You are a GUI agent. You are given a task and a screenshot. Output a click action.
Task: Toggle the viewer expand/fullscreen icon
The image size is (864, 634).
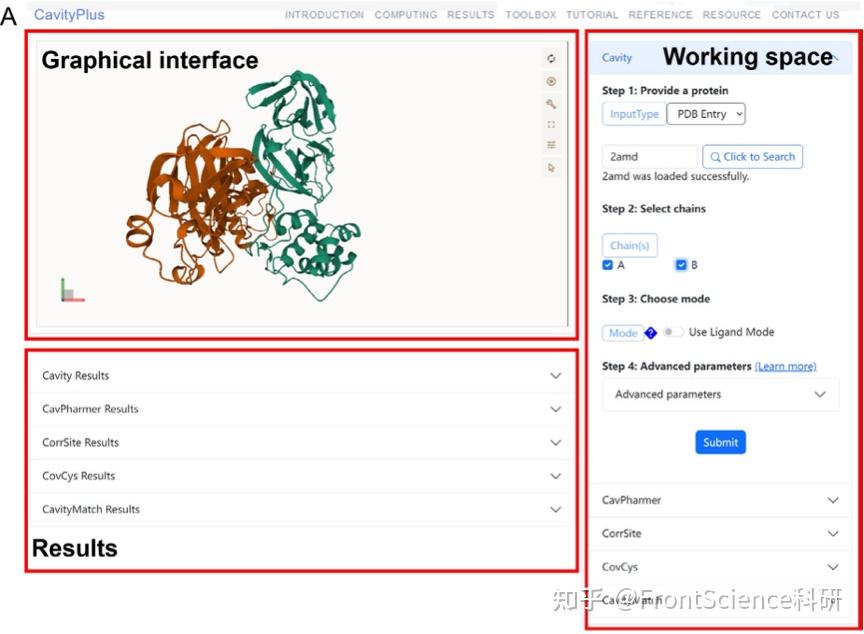(550, 124)
